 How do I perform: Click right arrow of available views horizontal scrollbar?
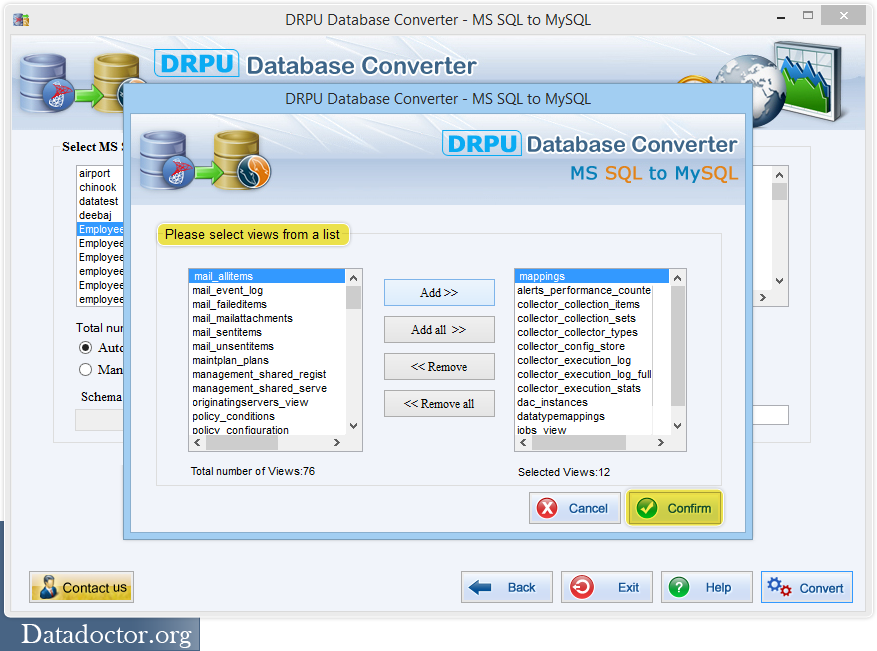337,442
